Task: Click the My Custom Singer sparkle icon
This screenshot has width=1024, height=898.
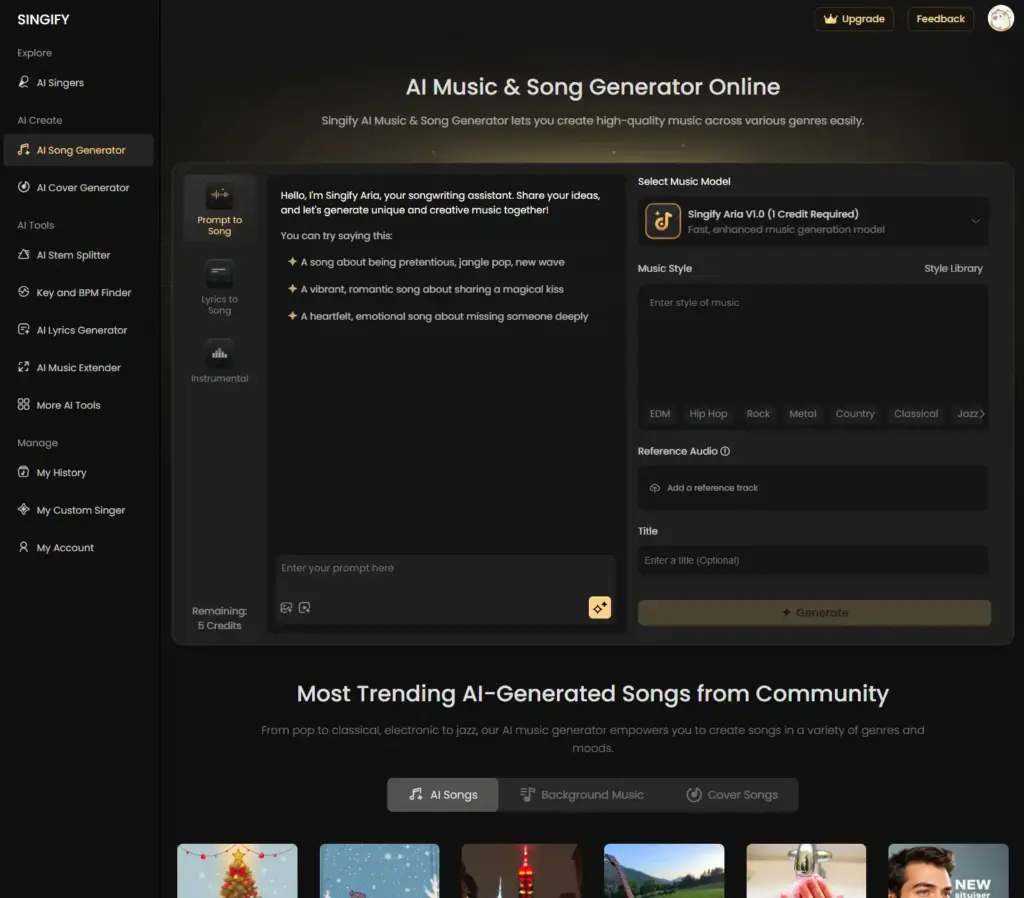Action: point(24,509)
